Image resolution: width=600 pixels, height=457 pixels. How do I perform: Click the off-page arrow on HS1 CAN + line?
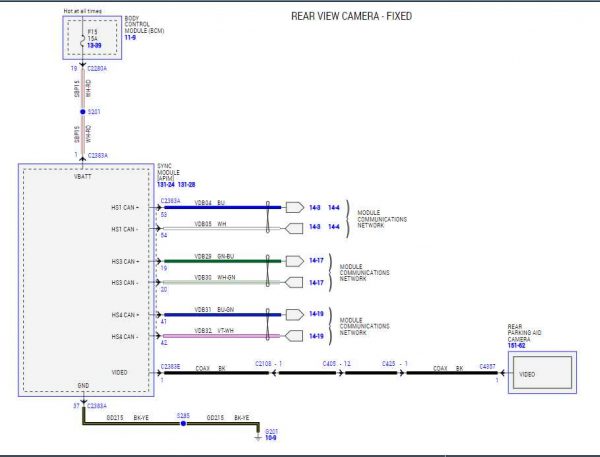[295, 207]
